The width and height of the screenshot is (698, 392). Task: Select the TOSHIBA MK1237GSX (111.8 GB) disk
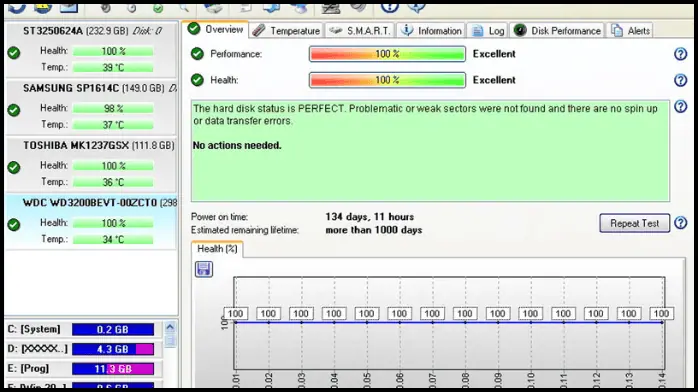91,164
